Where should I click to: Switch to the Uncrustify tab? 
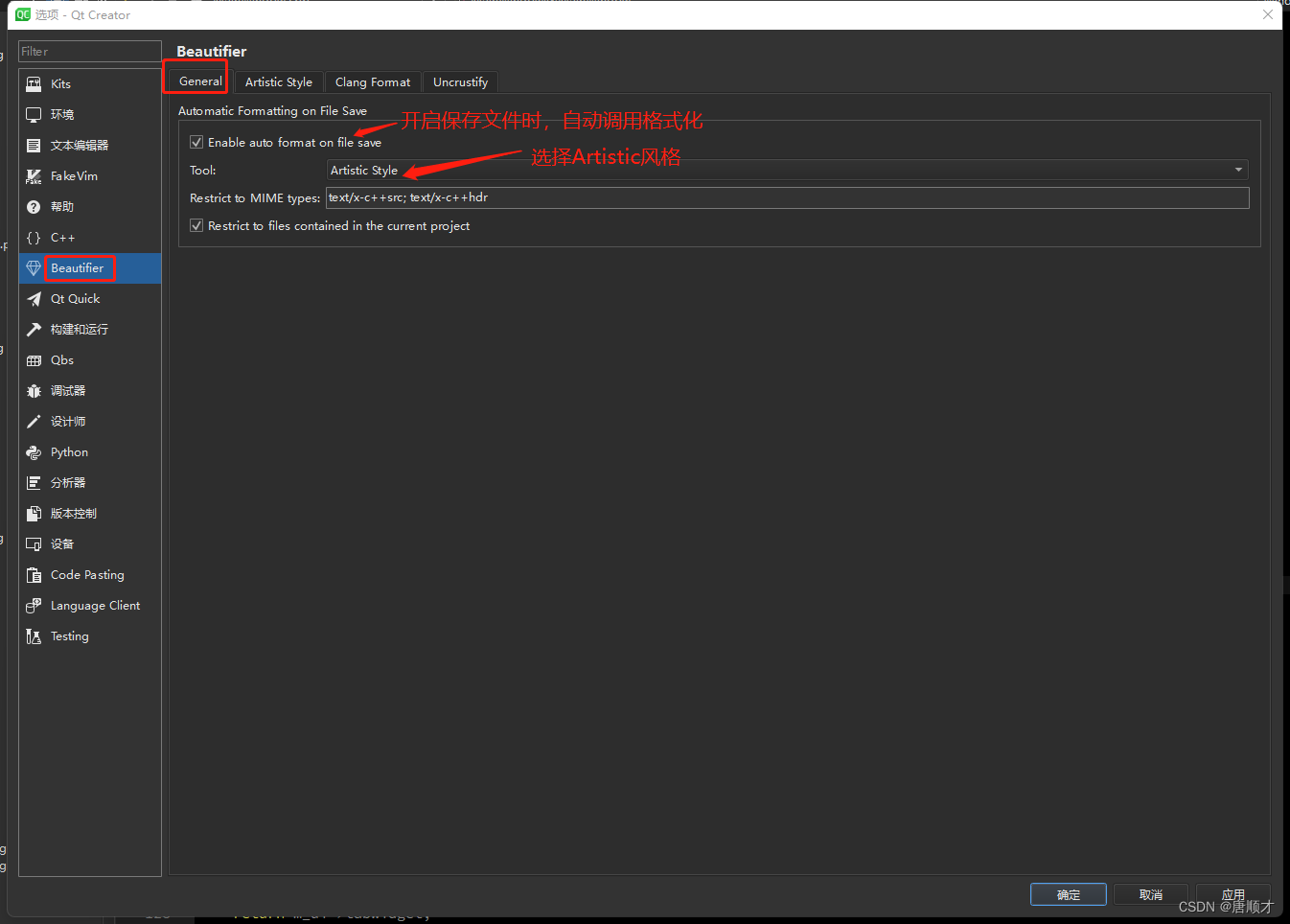coord(460,82)
